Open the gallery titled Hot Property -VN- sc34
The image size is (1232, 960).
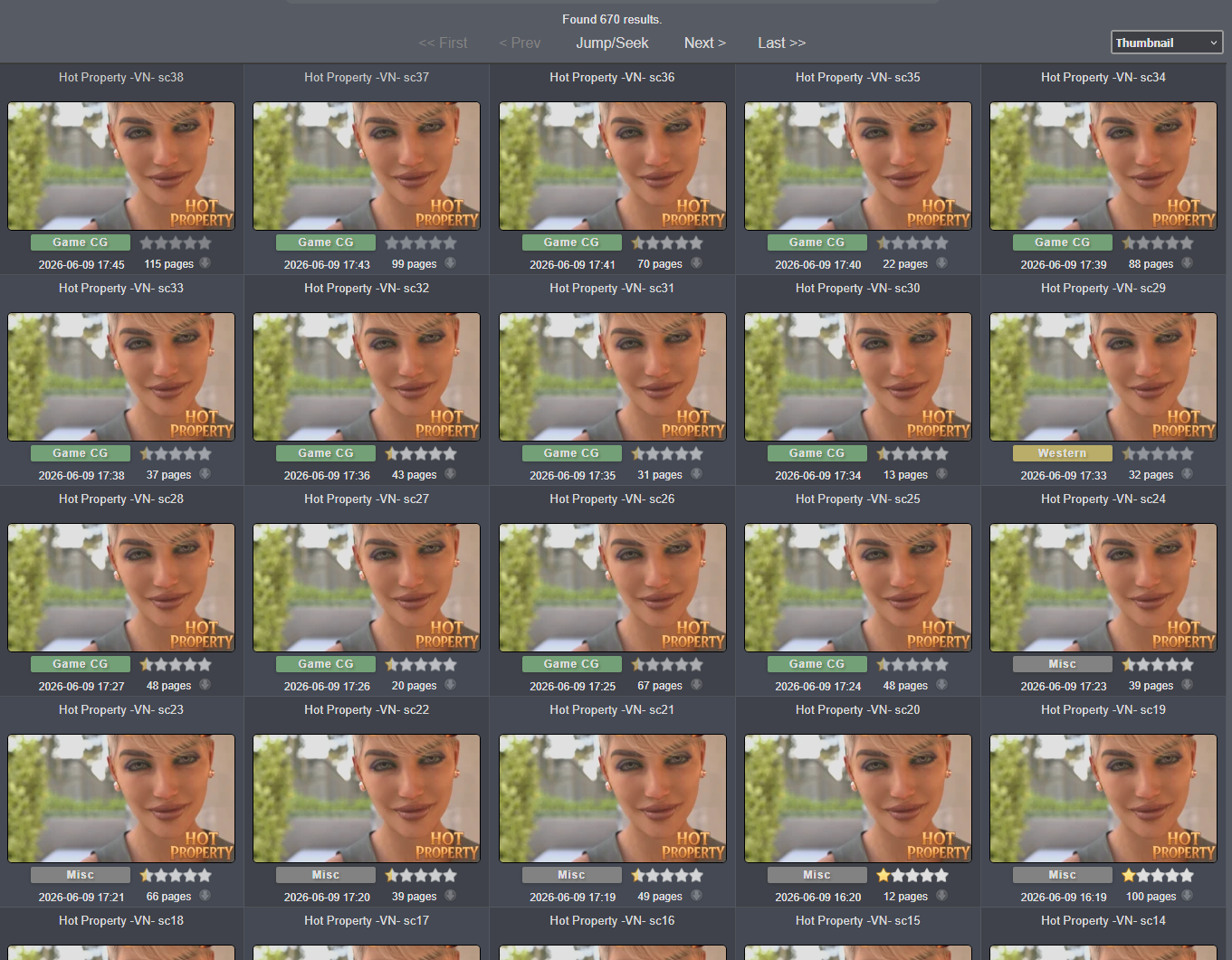1103,78
